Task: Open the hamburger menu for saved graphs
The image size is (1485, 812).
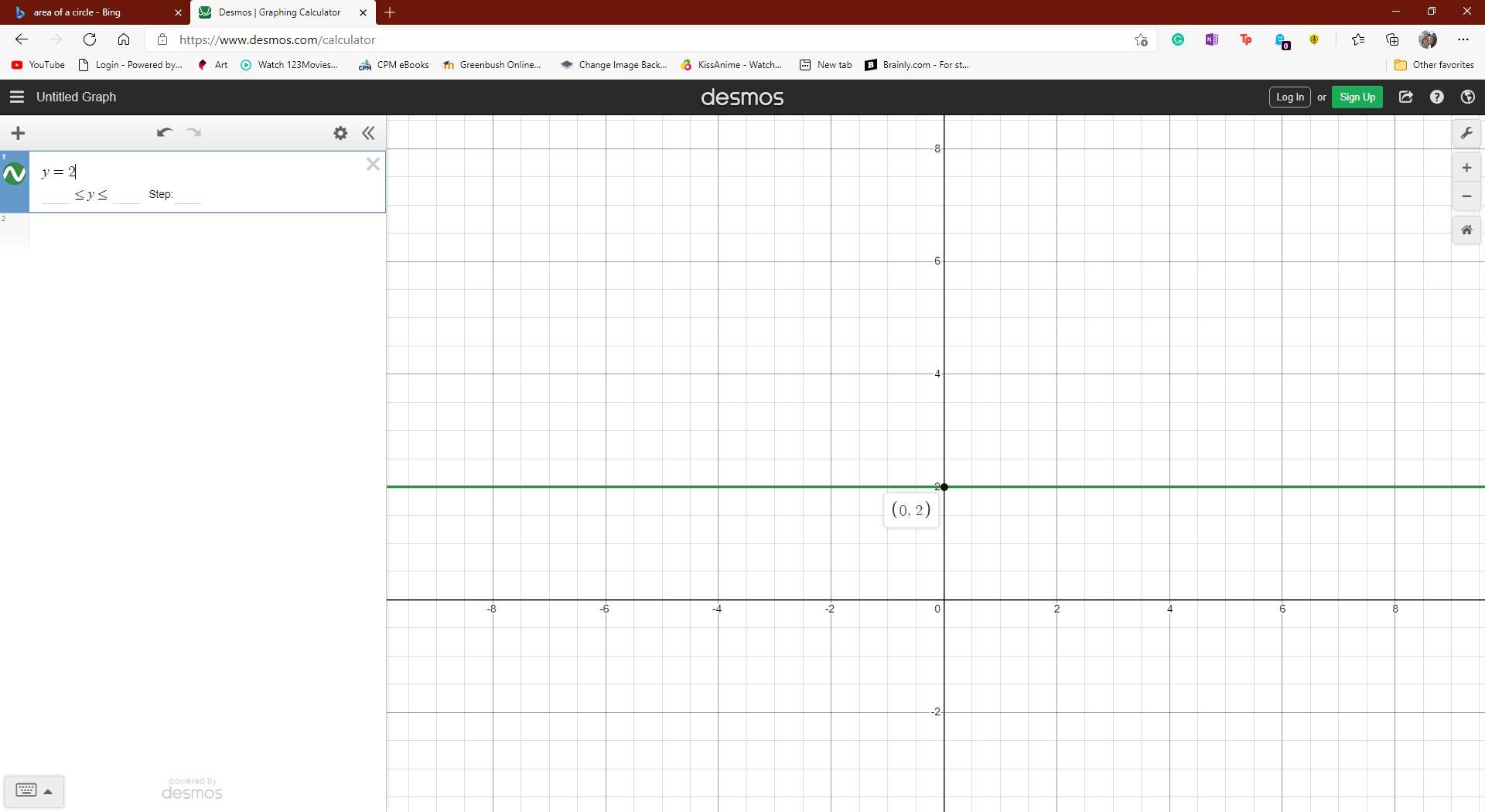Action: tap(16, 97)
